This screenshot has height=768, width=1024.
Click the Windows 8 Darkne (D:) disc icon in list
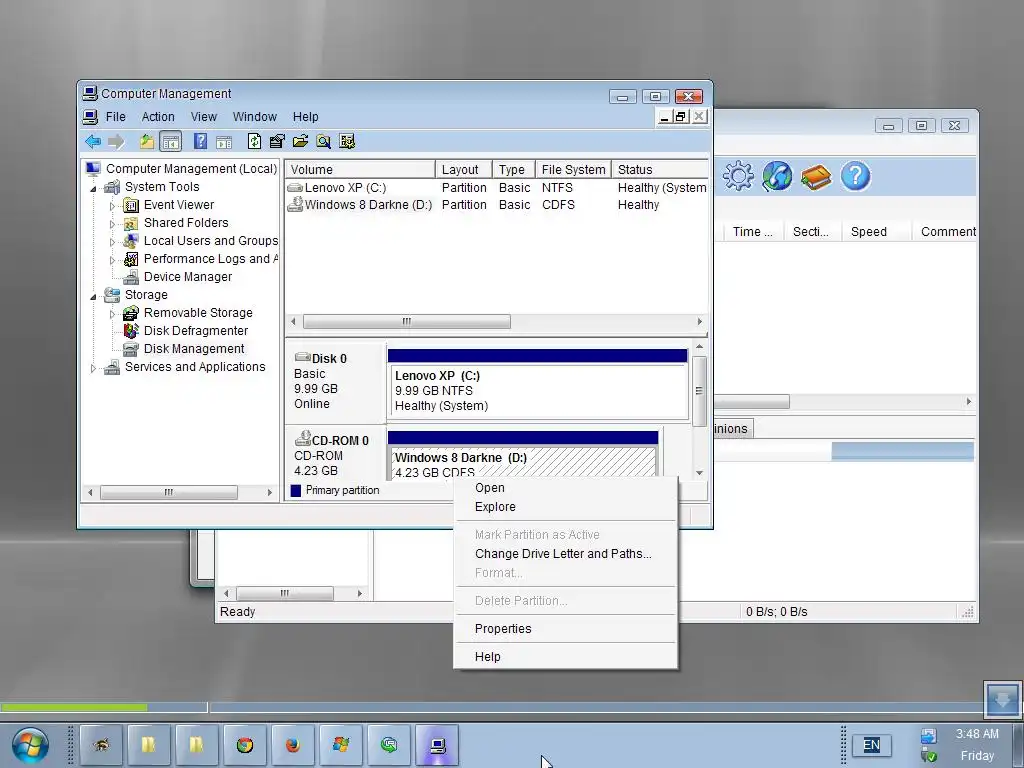[295, 204]
